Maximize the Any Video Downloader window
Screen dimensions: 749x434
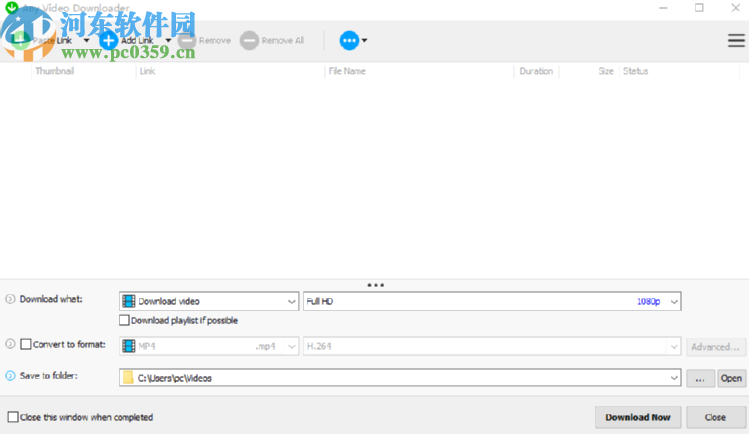699,8
